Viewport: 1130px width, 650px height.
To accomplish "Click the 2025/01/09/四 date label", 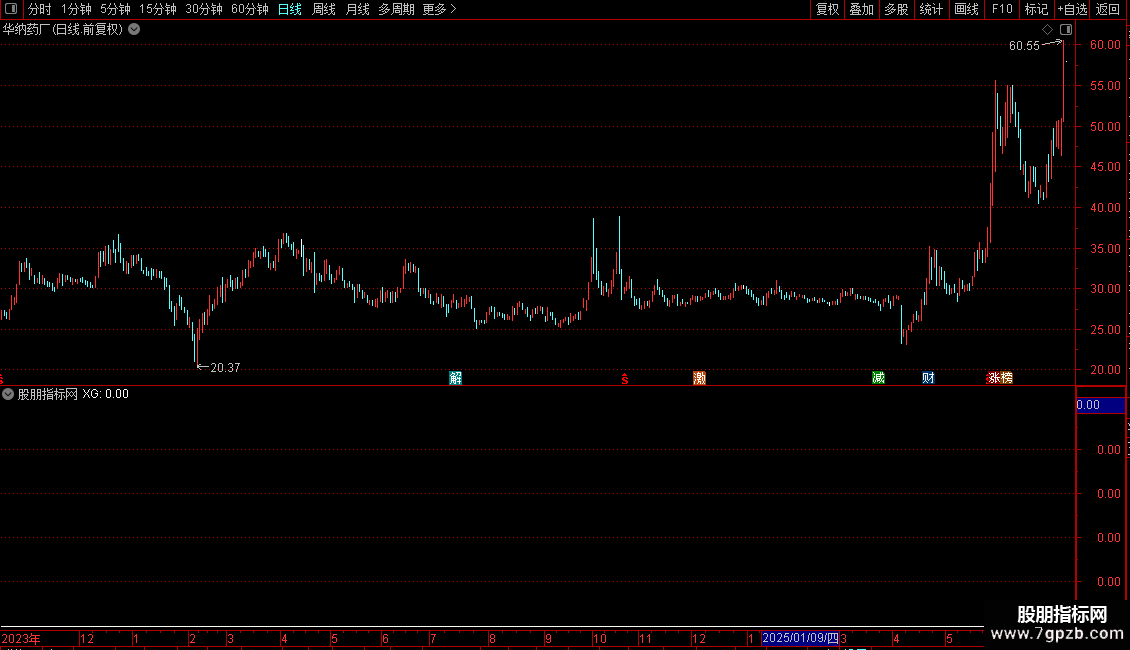I will click(801, 638).
